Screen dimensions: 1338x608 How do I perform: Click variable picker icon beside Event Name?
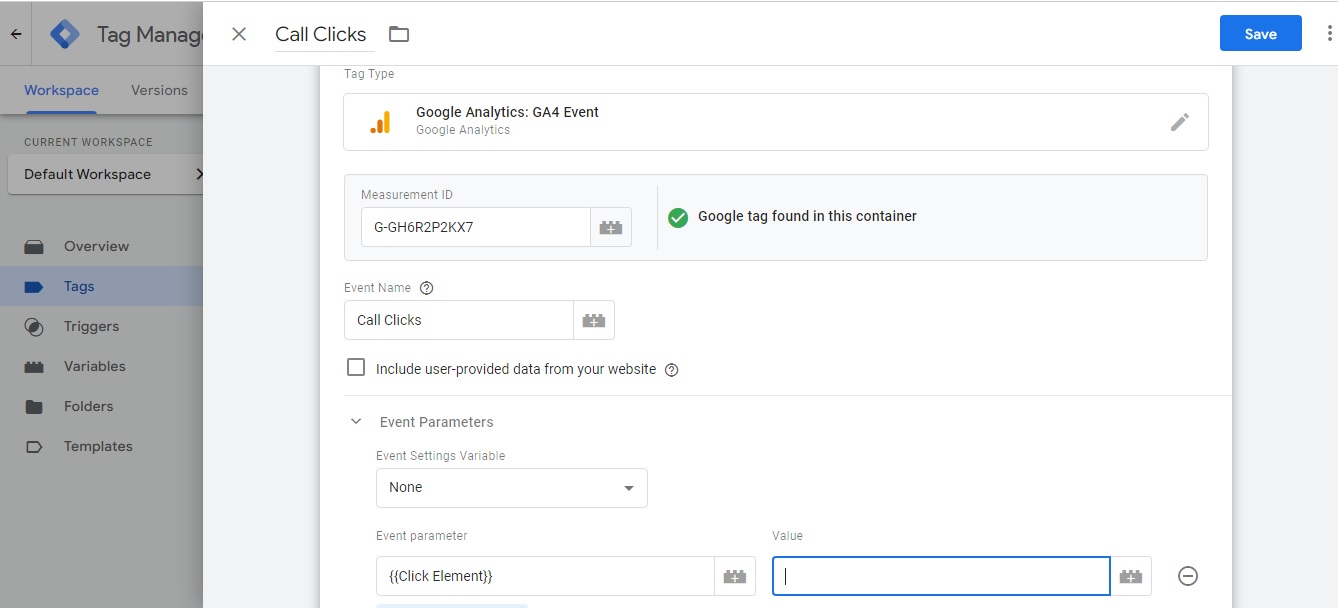point(594,320)
